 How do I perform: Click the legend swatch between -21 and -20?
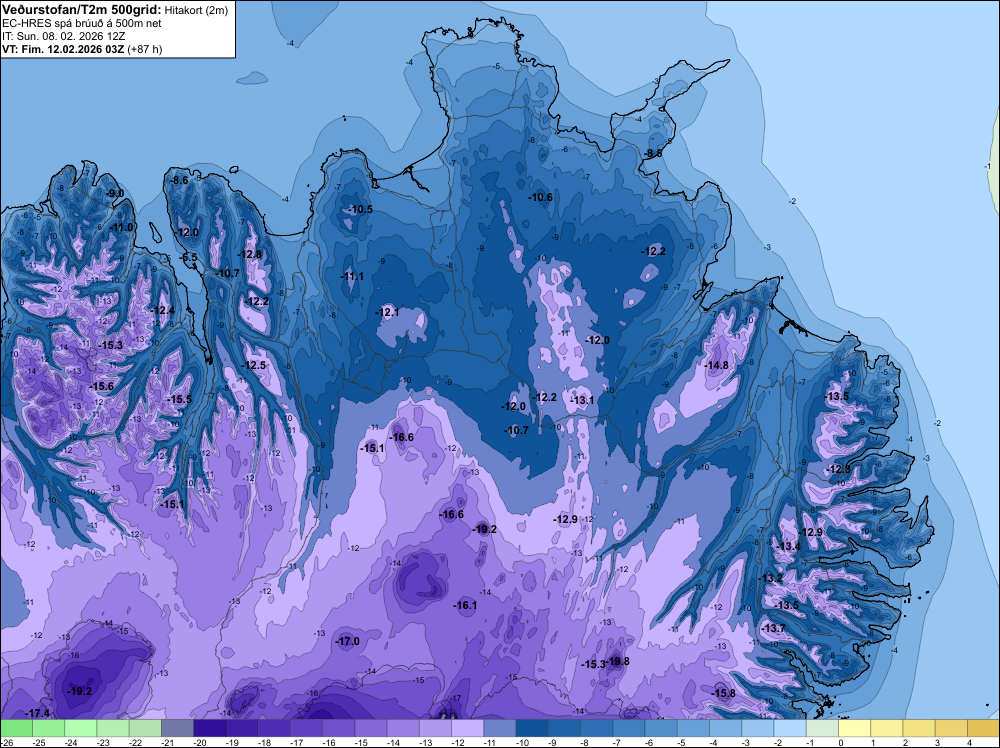[177, 728]
